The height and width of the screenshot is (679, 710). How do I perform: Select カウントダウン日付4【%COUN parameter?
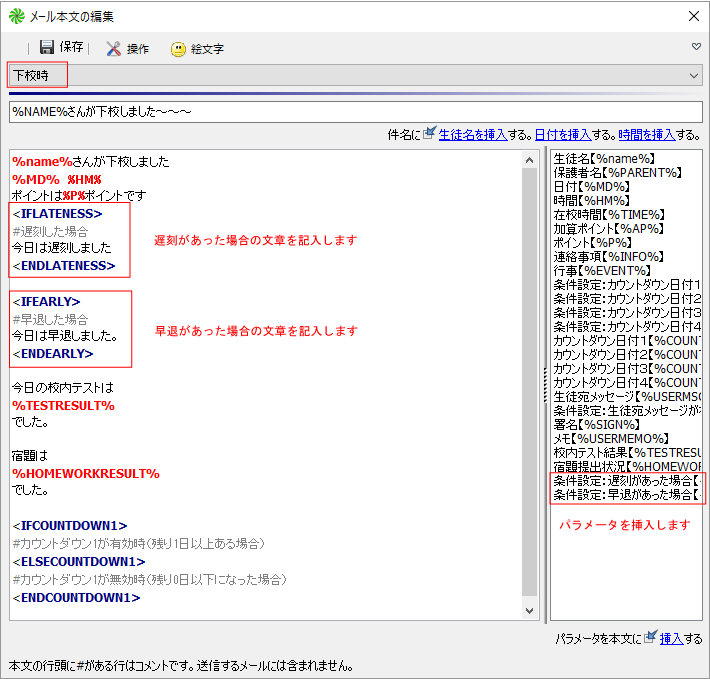click(x=627, y=383)
